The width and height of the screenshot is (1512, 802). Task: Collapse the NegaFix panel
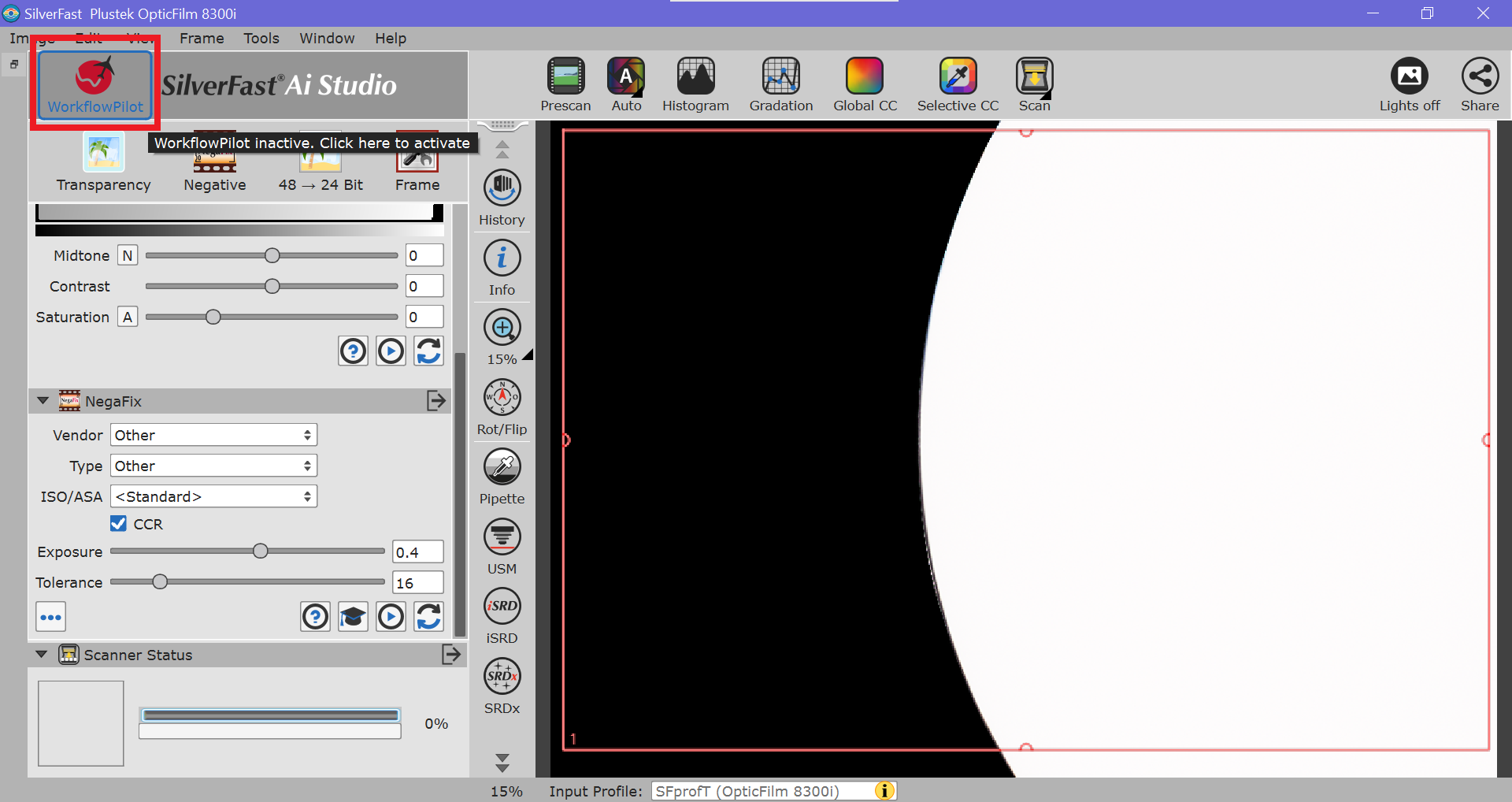point(43,400)
